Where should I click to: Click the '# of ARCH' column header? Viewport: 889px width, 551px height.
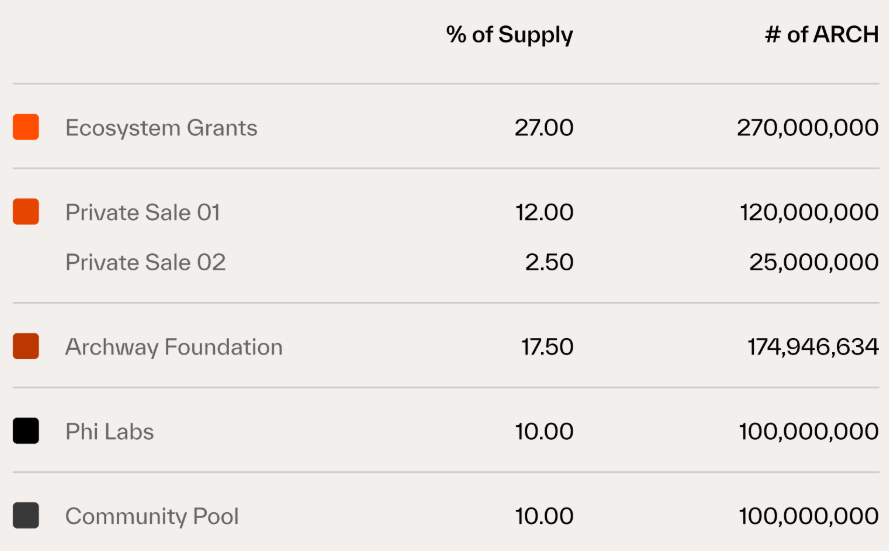click(821, 35)
